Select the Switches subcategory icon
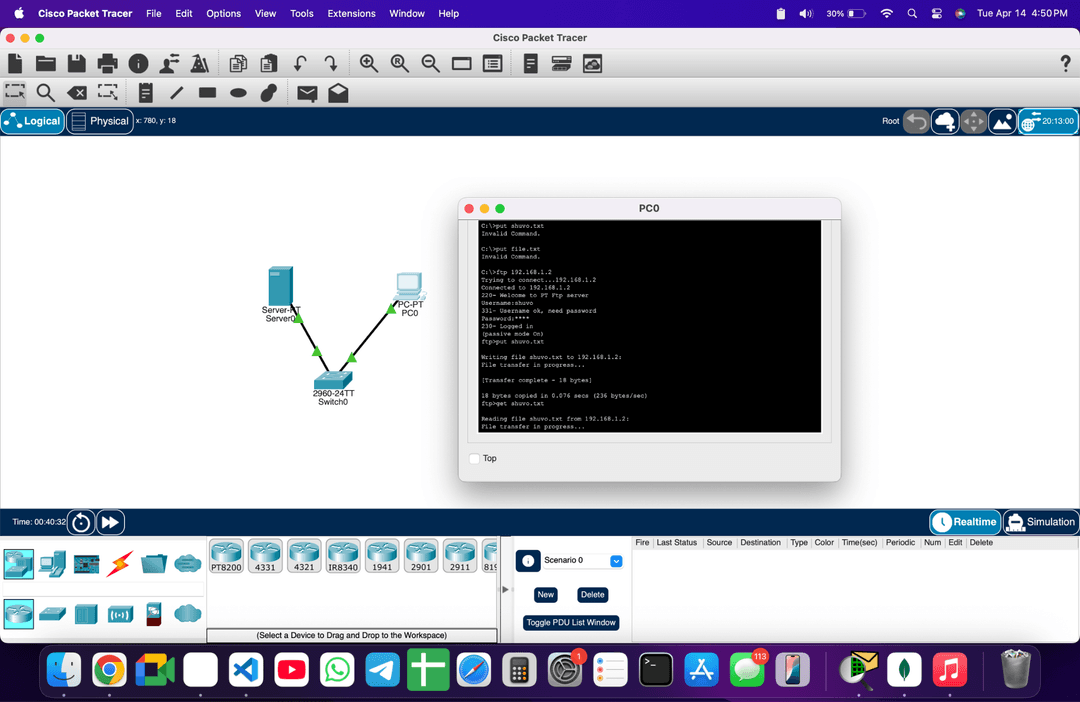This screenshot has width=1080, height=702. [x=52, y=614]
